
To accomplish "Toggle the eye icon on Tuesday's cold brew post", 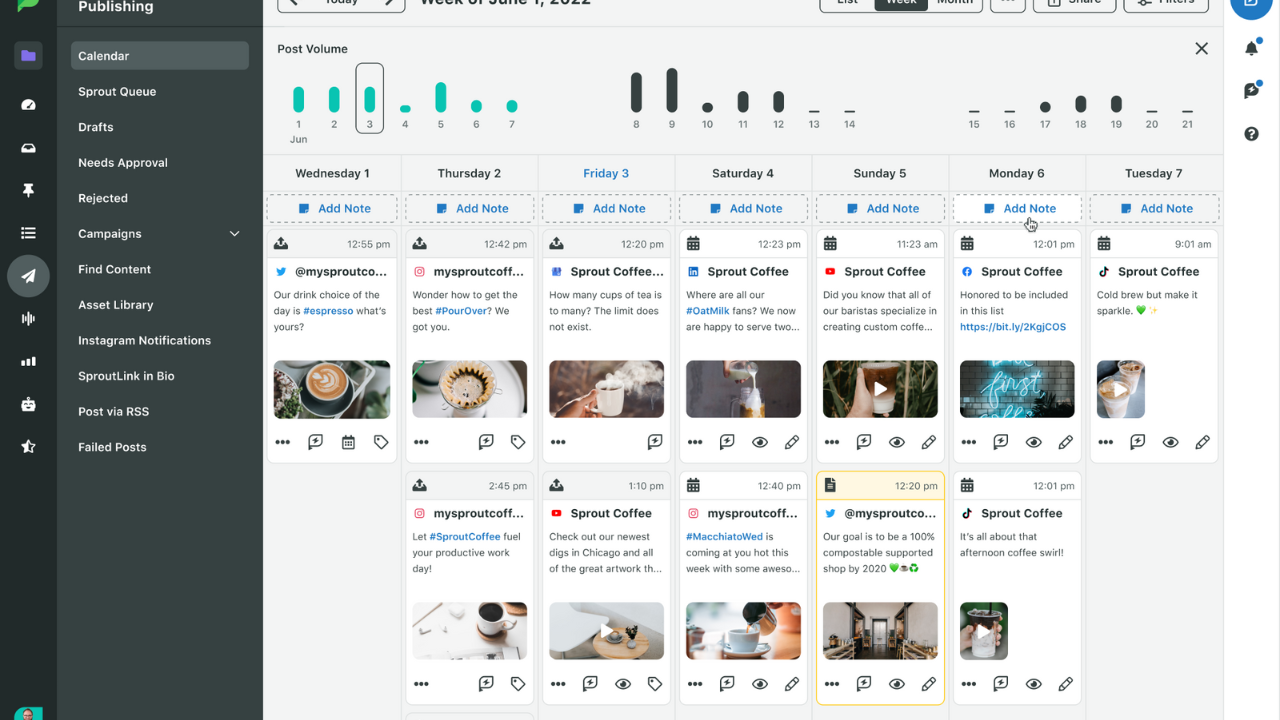I will [x=1170, y=442].
